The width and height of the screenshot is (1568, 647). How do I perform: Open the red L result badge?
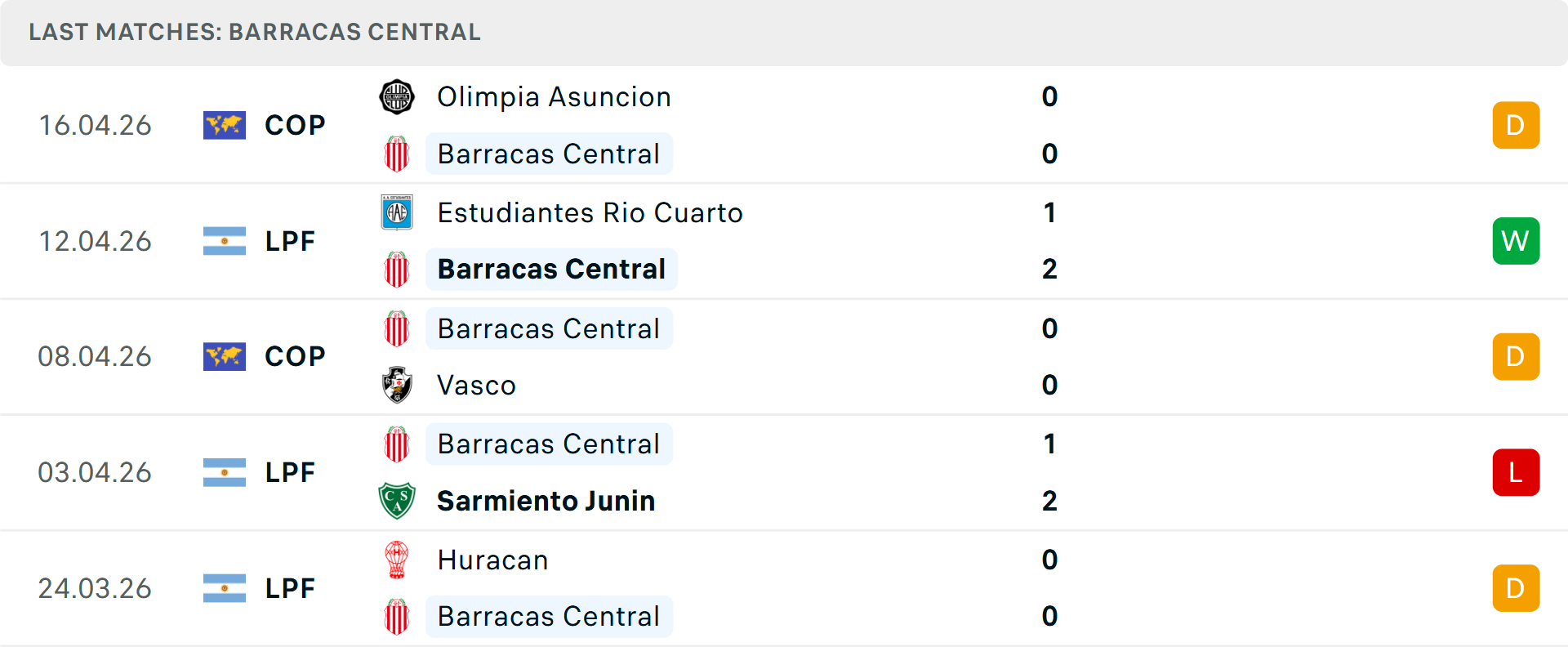[1516, 472]
